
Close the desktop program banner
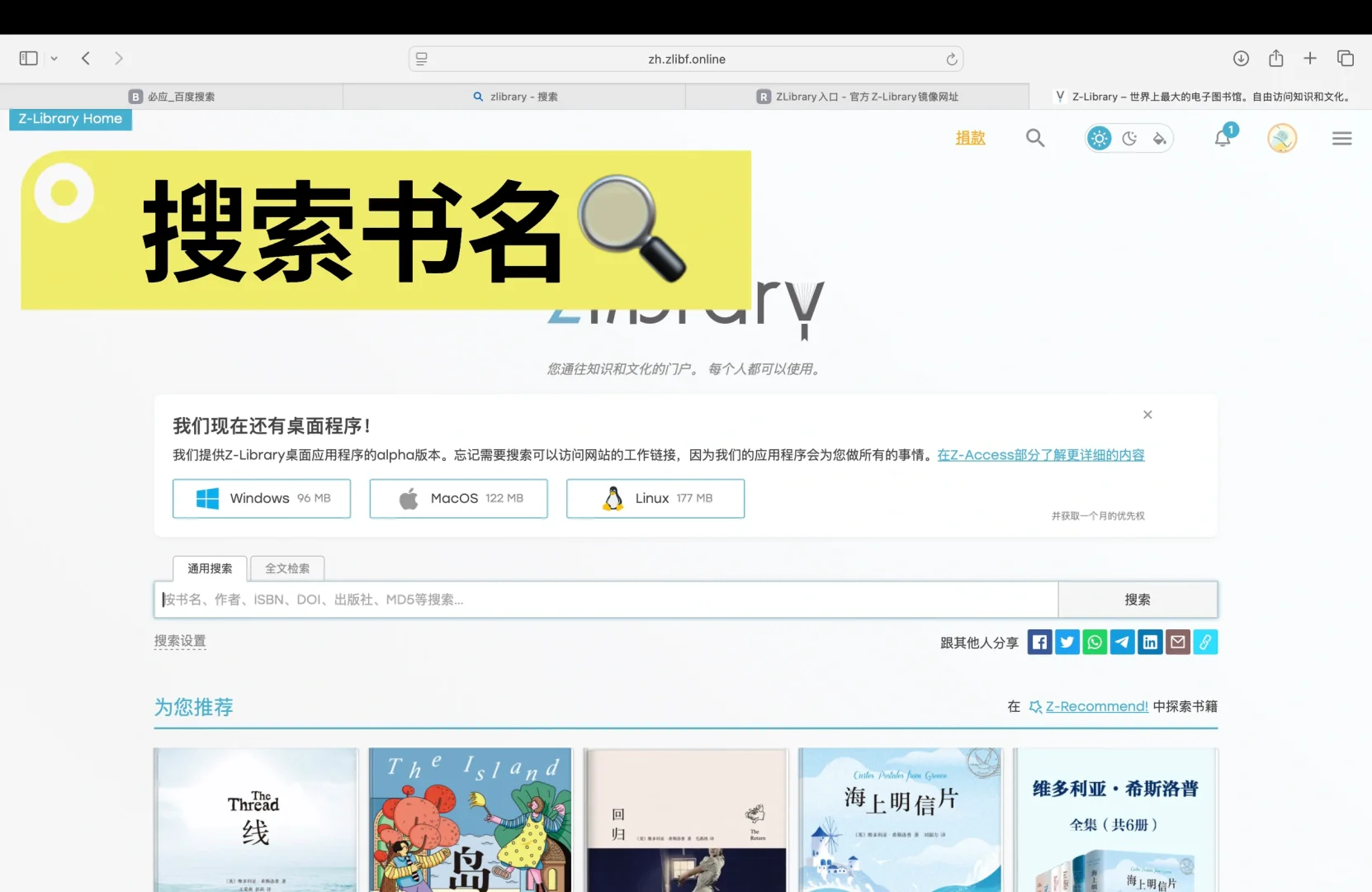coord(1147,415)
